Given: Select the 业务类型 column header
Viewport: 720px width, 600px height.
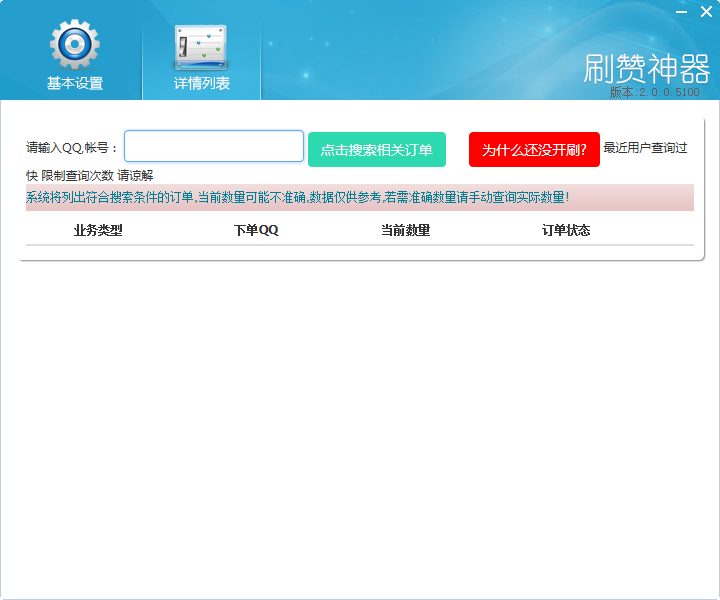Looking at the screenshot, I should point(98,230).
